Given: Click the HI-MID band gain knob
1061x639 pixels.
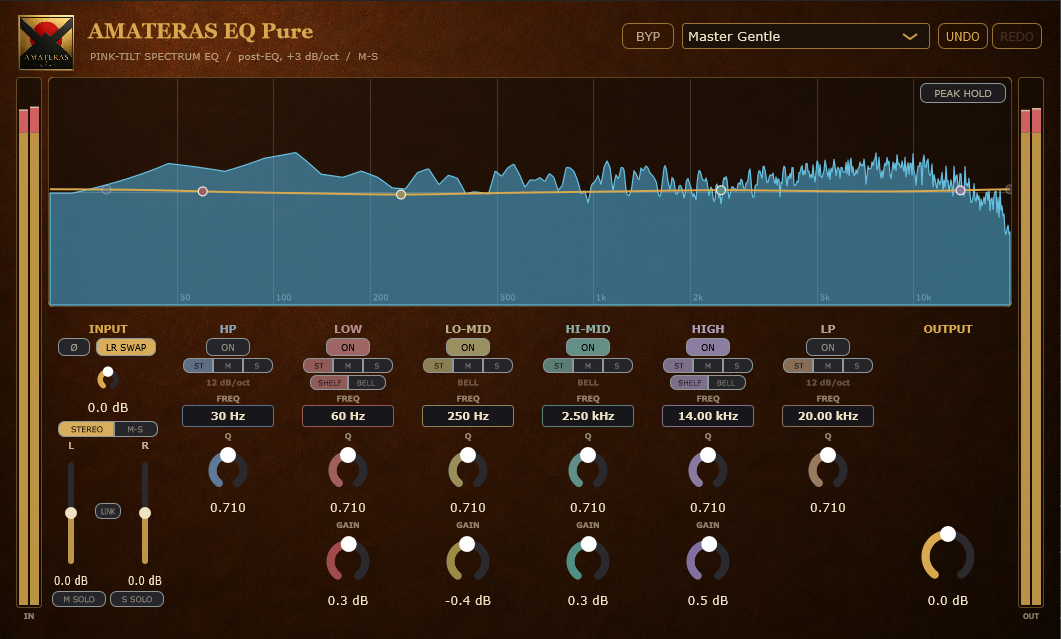Looking at the screenshot, I should [587, 559].
